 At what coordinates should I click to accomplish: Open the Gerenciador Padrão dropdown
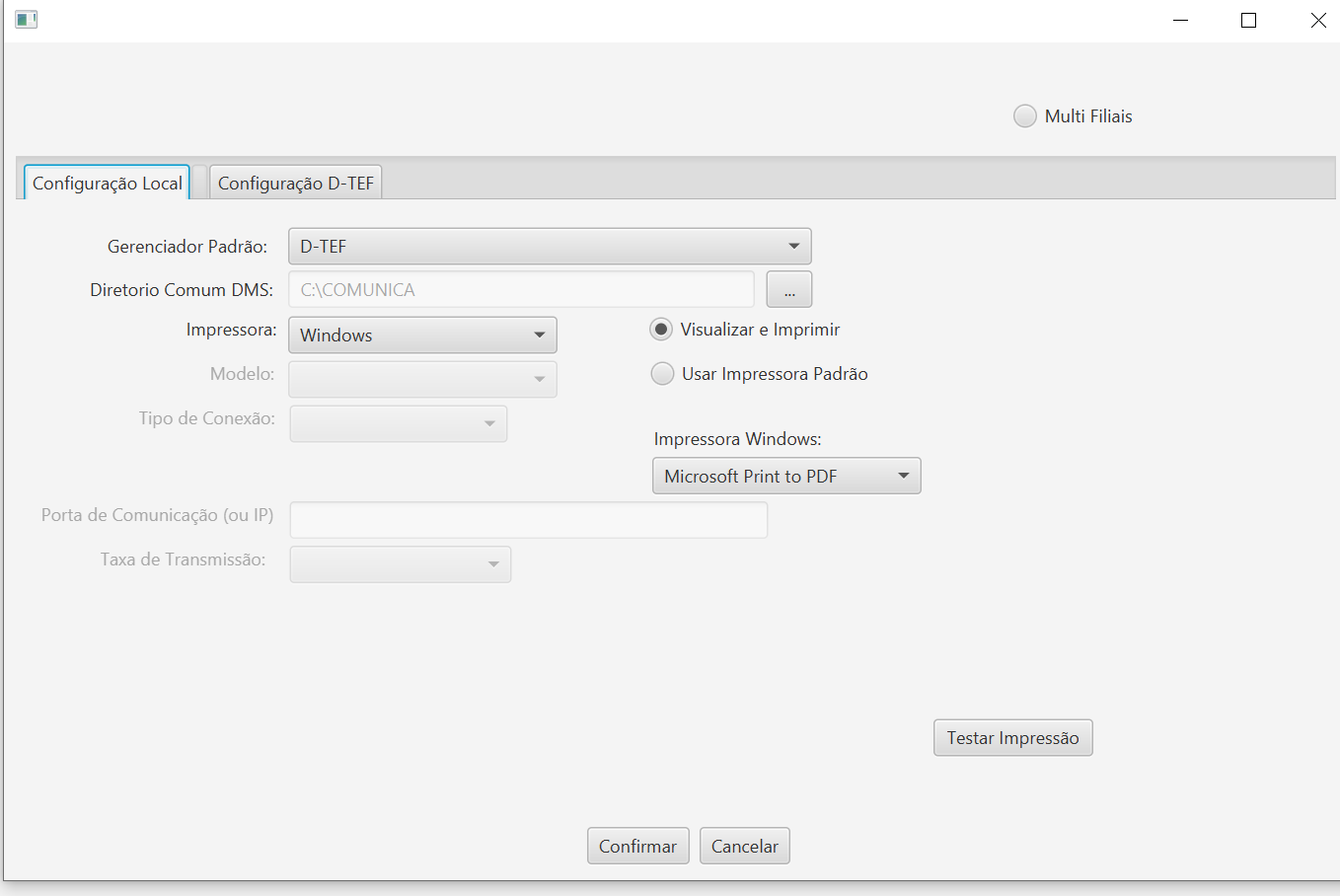[550, 247]
